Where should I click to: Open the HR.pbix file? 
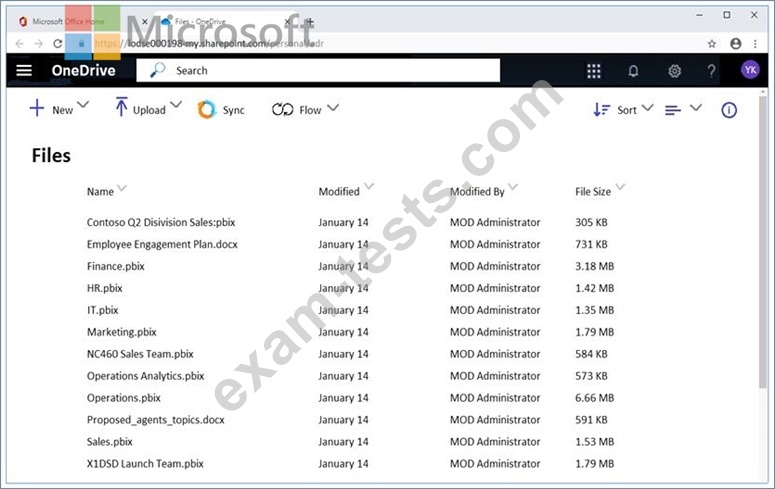pyautogui.click(x=104, y=288)
